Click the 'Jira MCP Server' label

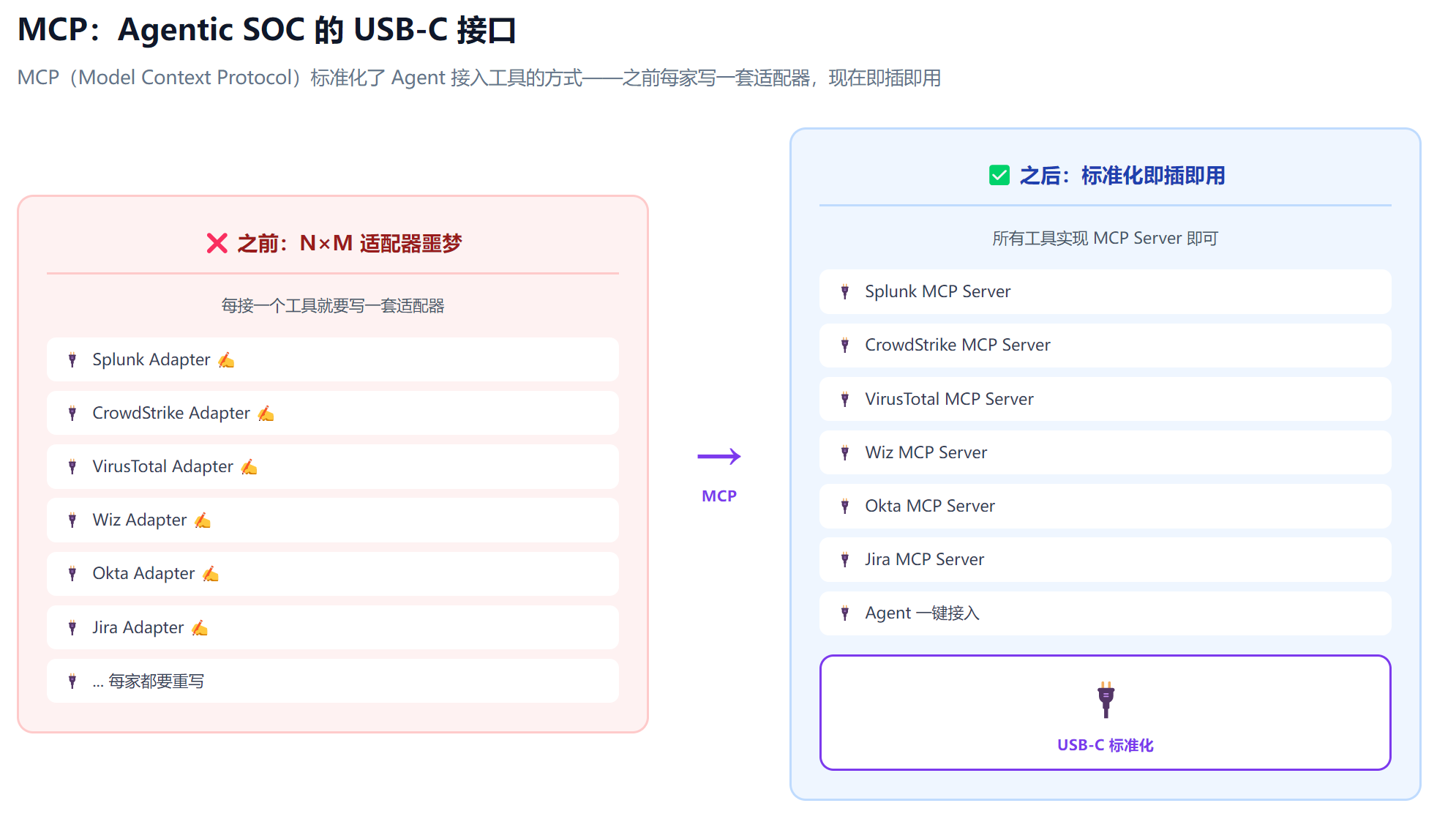pyautogui.click(x=925, y=559)
